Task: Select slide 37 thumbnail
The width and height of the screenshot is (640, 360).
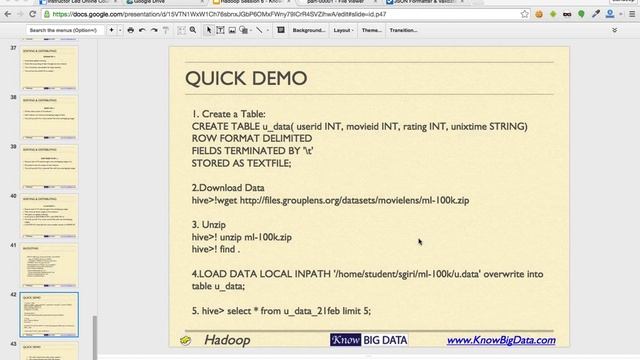Action: (49, 67)
